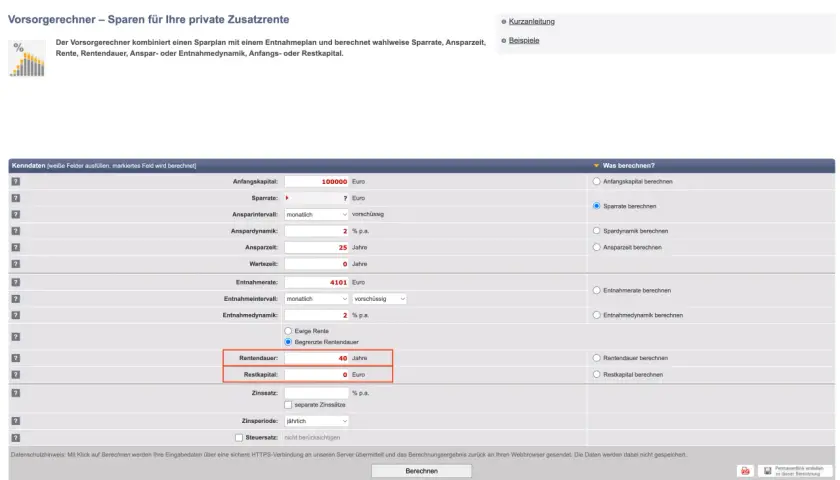Viewport: 840px width, 480px height.
Task: Select Ansparzeit berechnen radio button
Action: (596, 248)
